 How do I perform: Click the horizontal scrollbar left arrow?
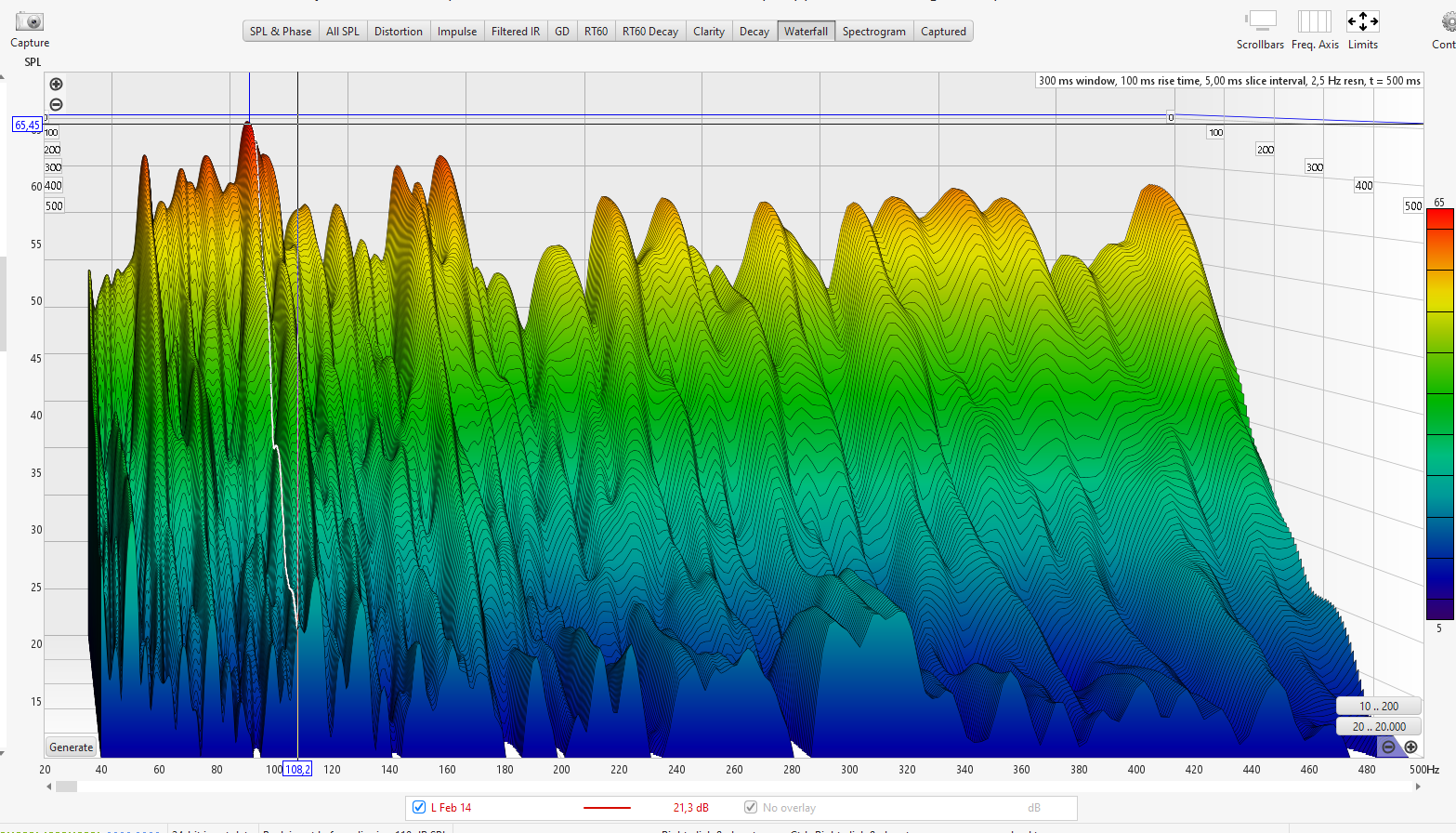coord(49,787)
